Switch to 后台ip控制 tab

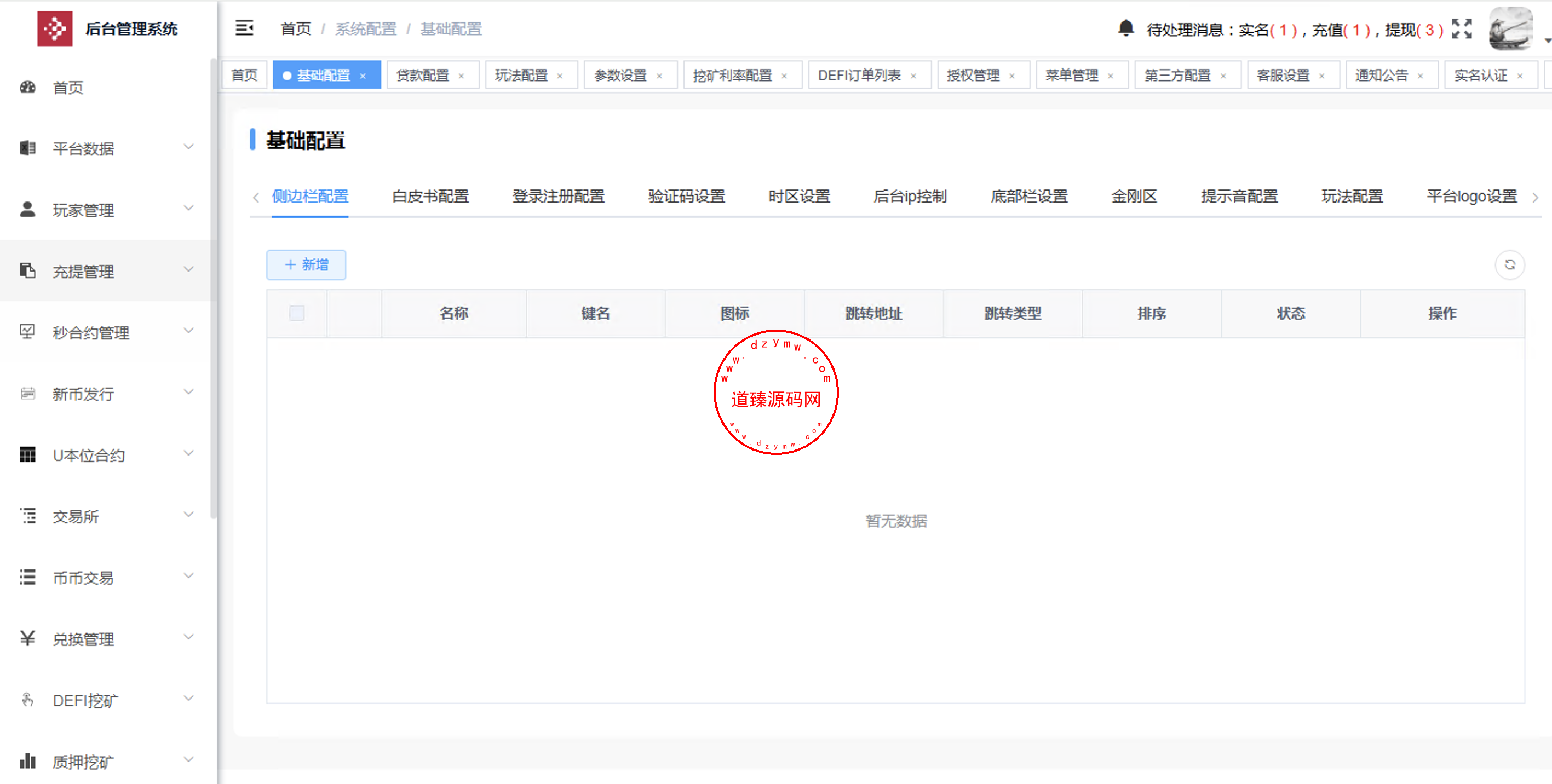click(910, 197)
